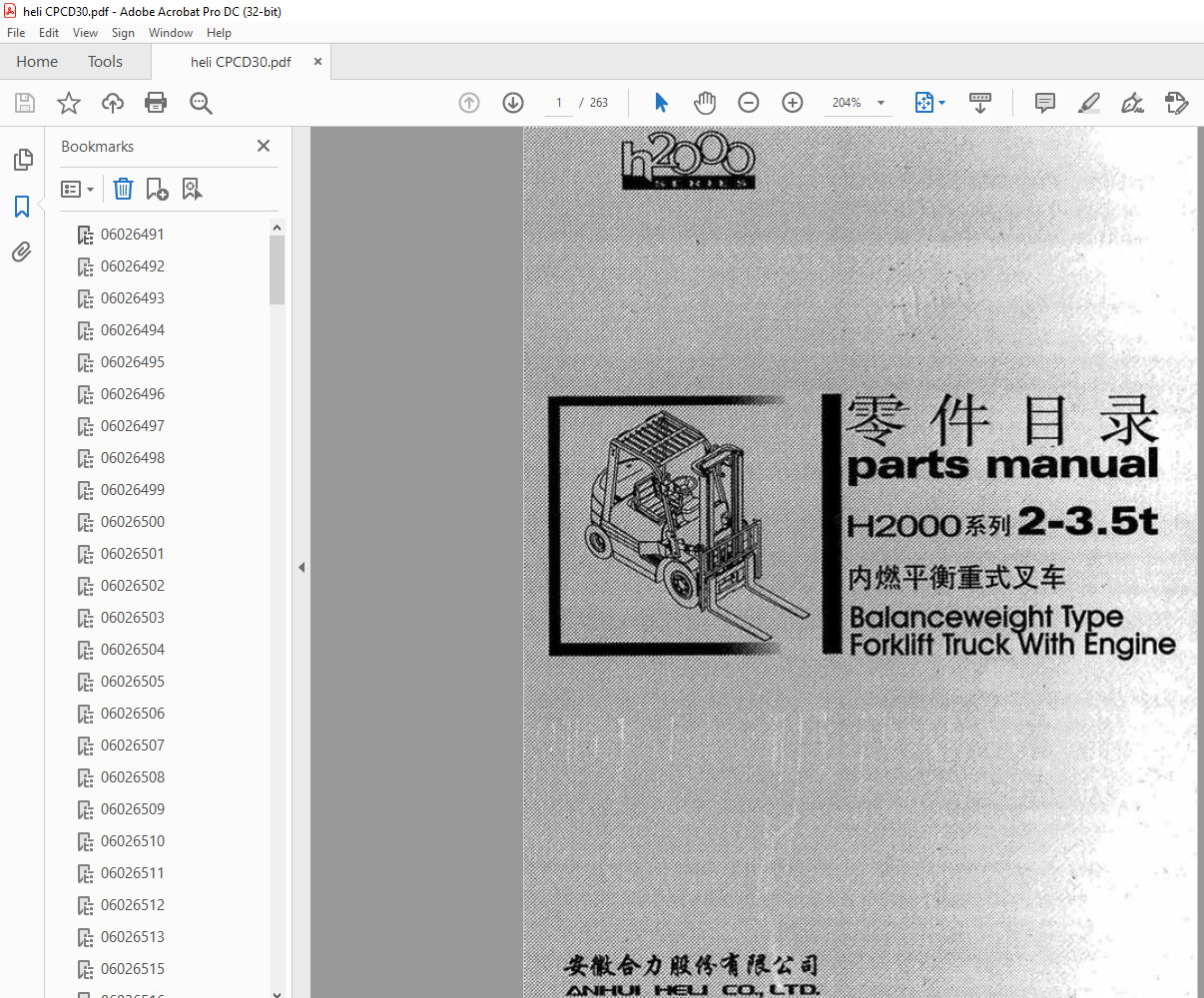
Task: Select bookmark 06026499
Action: [133, 490]
